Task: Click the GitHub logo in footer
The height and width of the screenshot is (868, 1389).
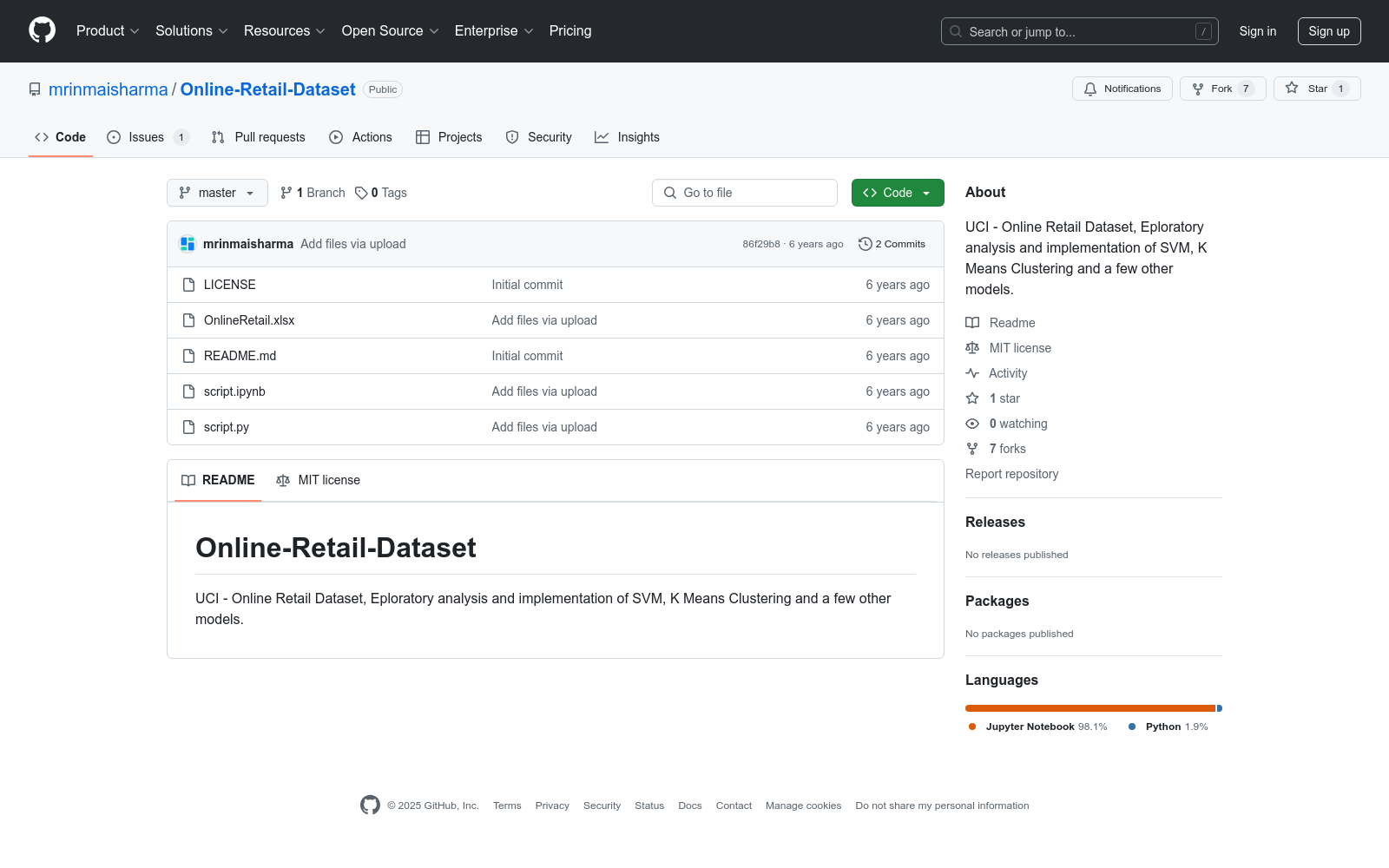Action: click(370, 806)
